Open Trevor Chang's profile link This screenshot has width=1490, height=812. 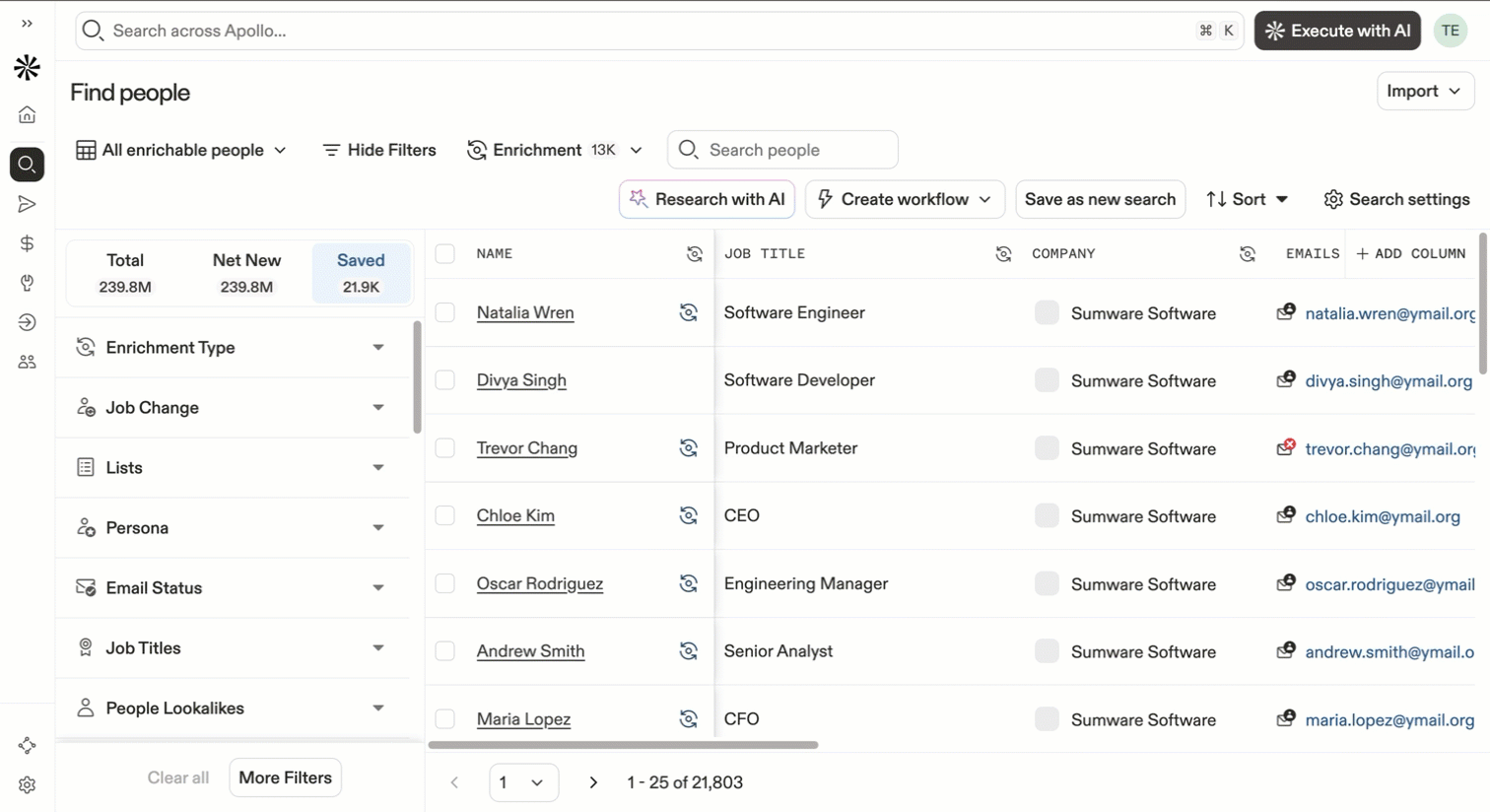tap(527, 448)
